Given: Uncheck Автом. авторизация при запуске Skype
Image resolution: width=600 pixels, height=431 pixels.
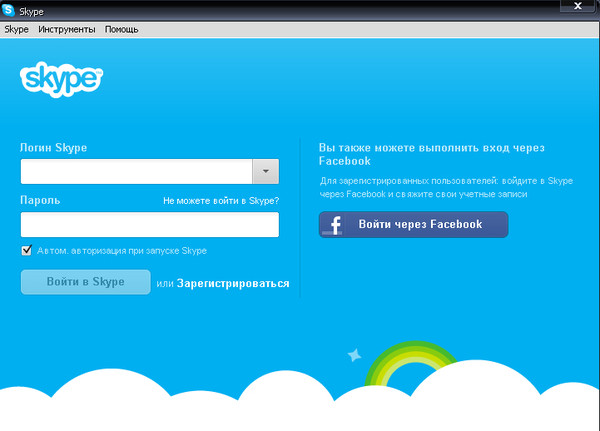Looking at the screenshot, I should [27, 250].
